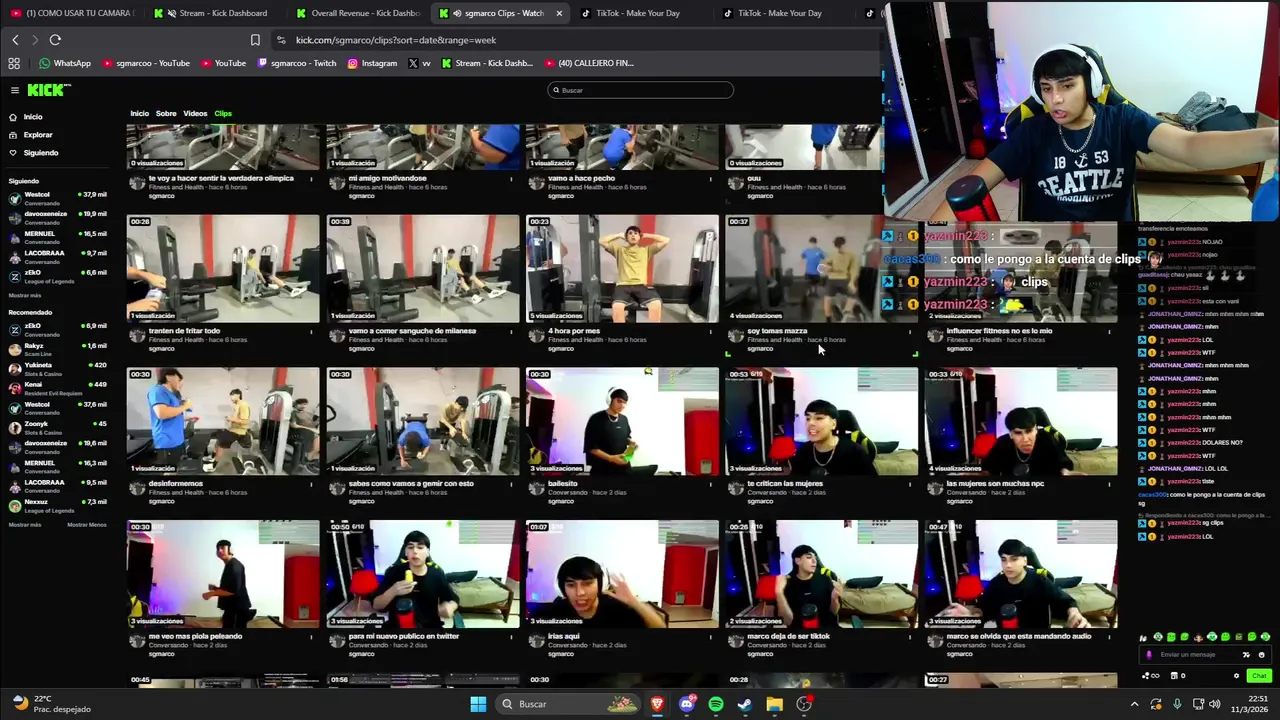Open the X bookmark labeled vv
The image size is (1280, 720).
[x=419, y=63]
